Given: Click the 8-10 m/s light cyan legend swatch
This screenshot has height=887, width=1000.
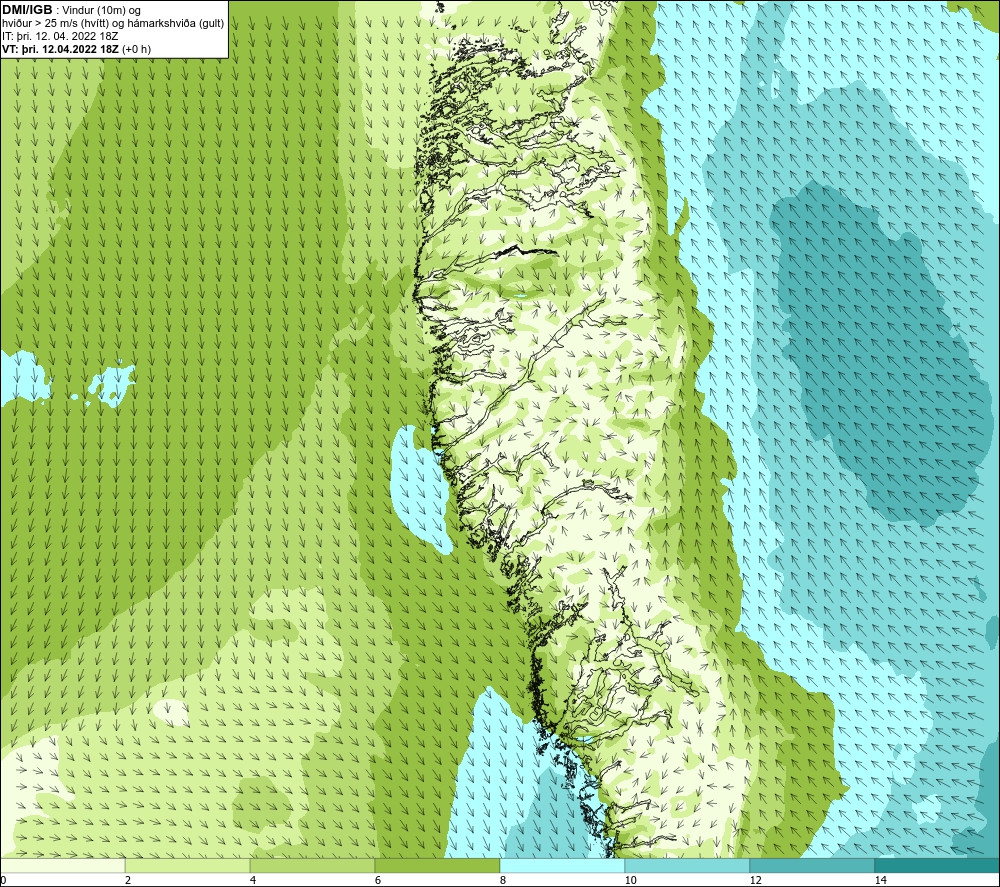Looking at the screenshot, I should (x=562, y=865).
